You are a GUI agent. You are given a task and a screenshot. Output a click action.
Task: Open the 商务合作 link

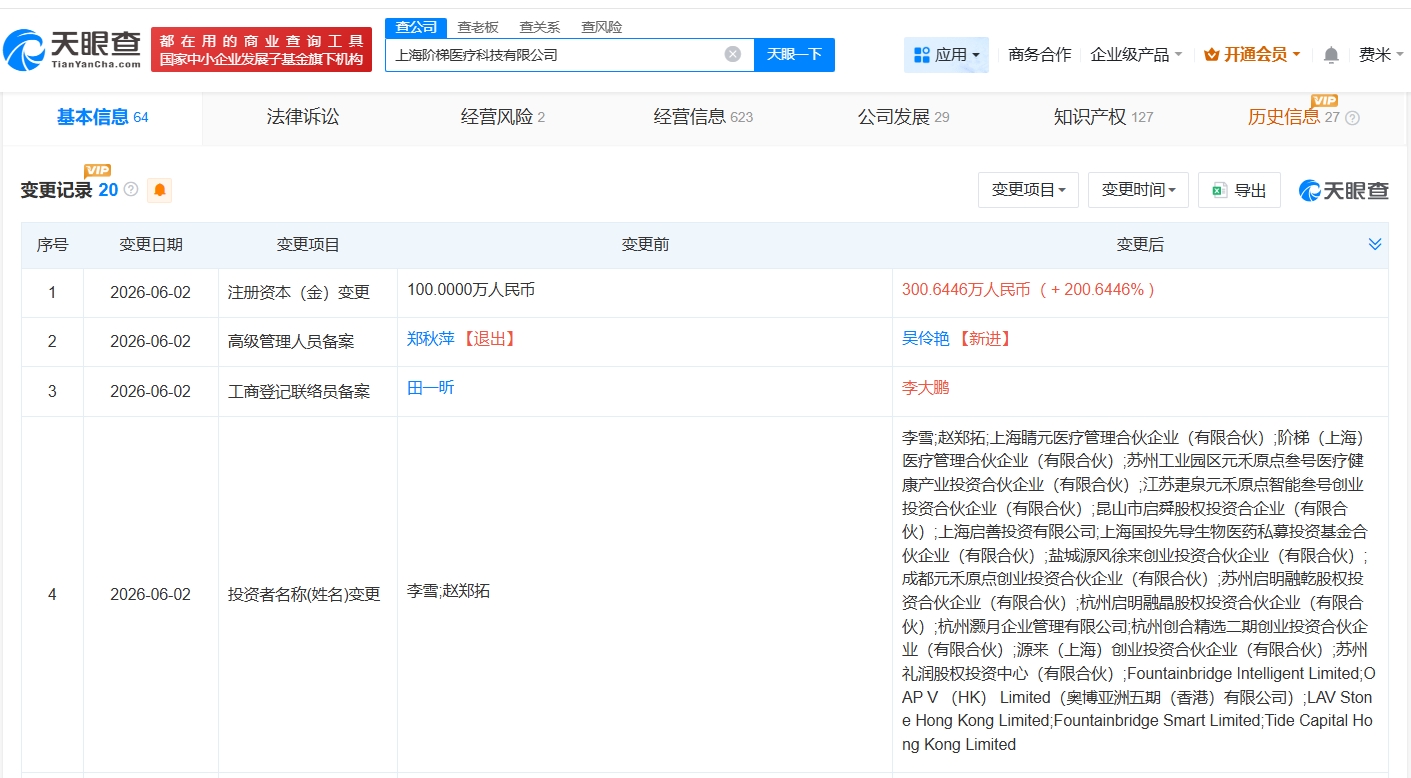(x=1040, y=55)
